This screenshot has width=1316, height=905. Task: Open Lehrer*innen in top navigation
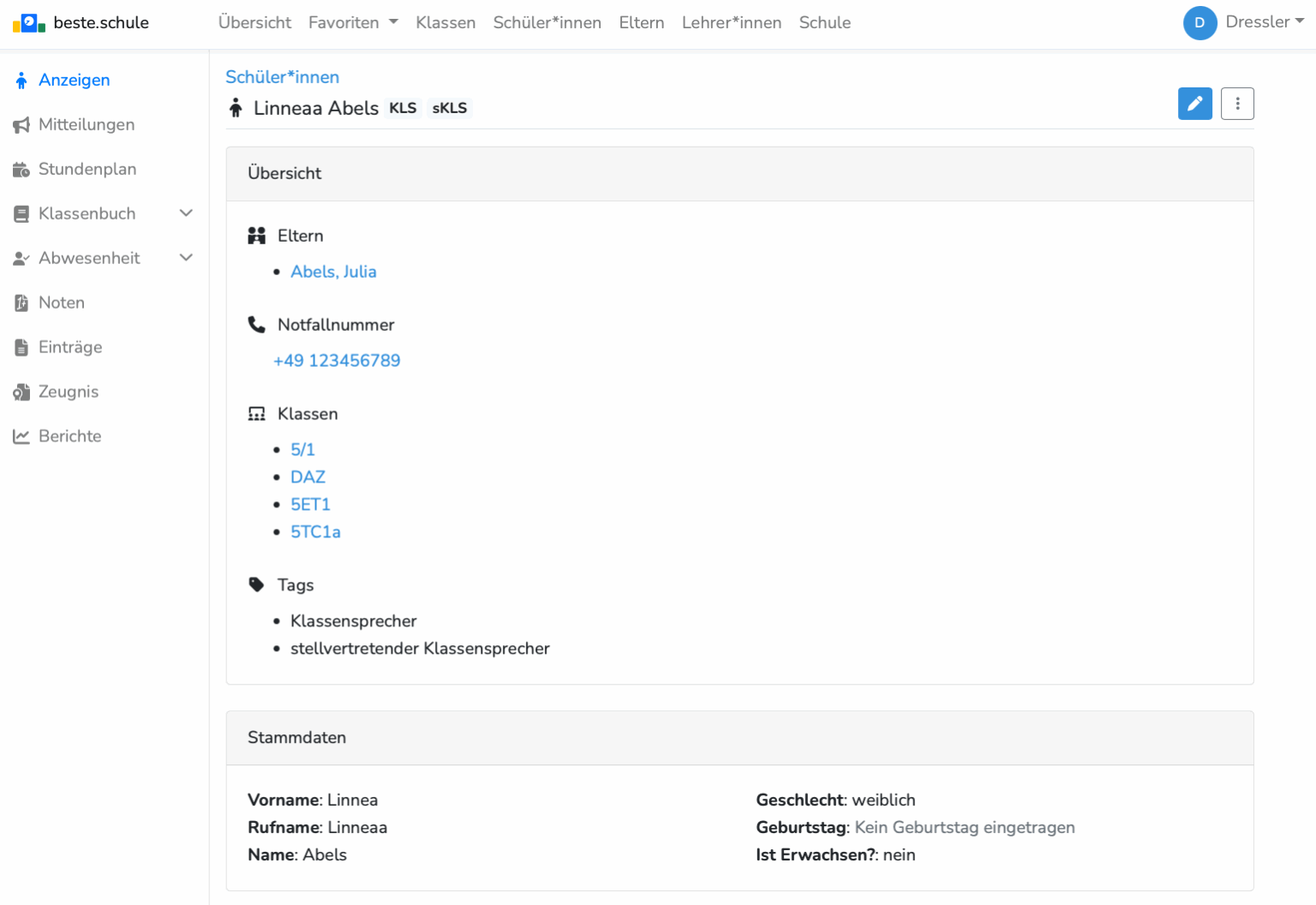pos(731,23)
